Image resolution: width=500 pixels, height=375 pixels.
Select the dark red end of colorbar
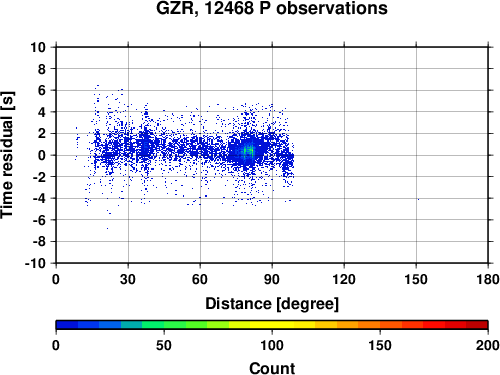[x=477, y=325]
